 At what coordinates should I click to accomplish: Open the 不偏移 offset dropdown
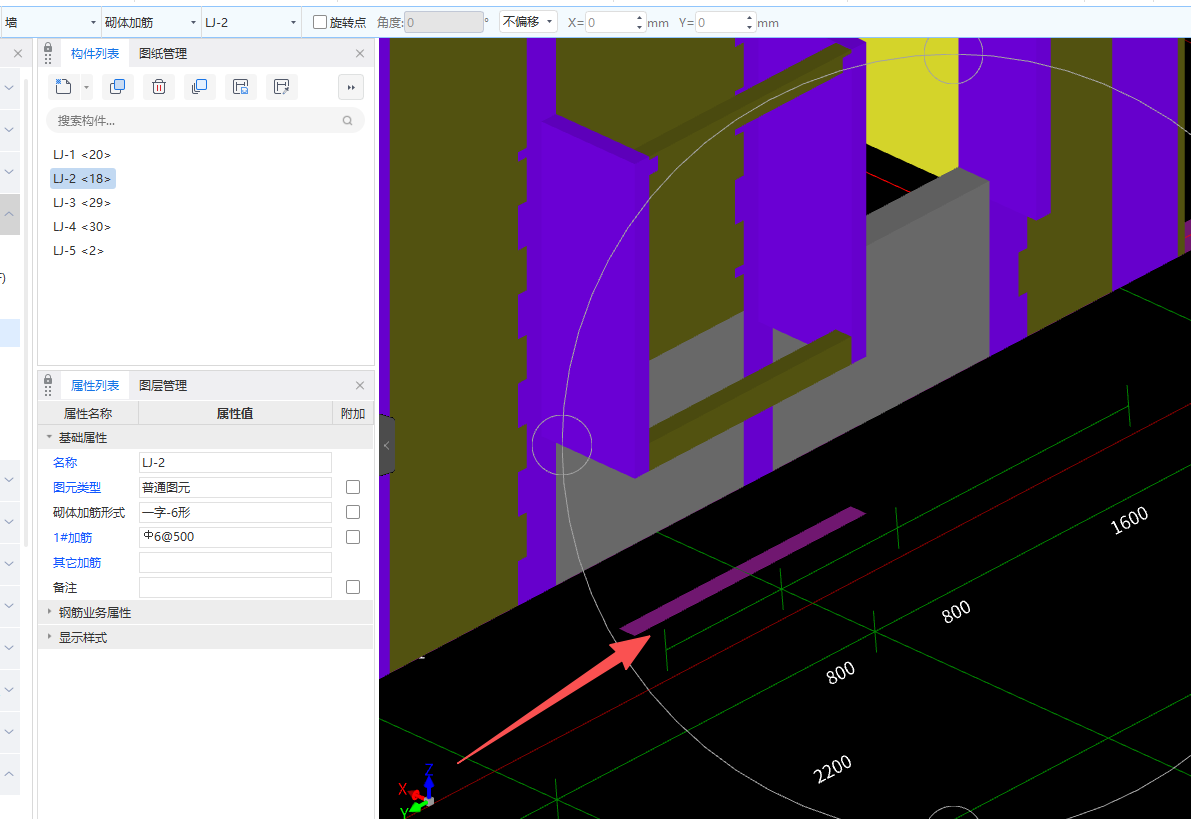click(x=528, y=22)
